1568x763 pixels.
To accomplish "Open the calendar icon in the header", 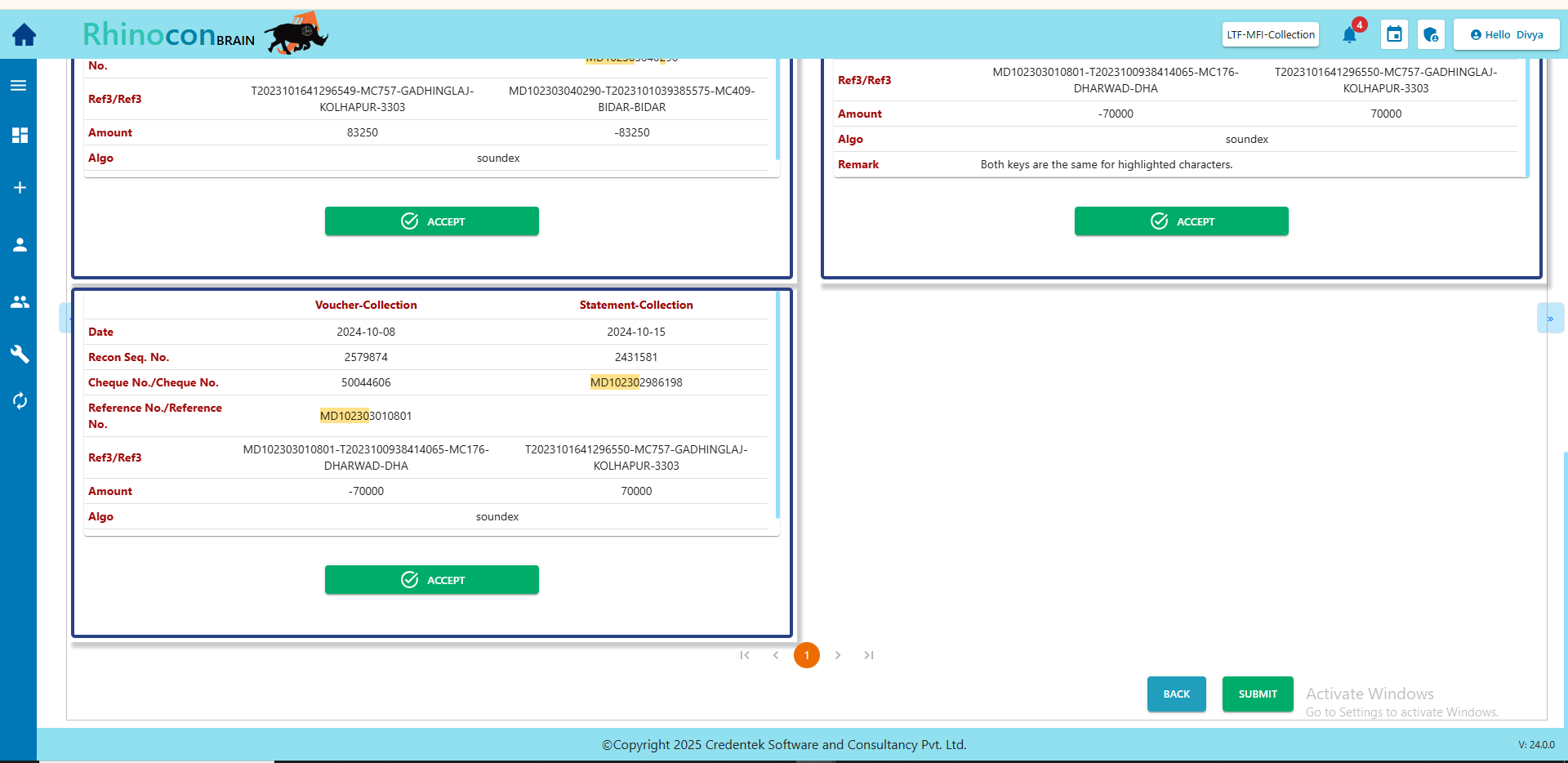I will click(x=1394, y=35).
